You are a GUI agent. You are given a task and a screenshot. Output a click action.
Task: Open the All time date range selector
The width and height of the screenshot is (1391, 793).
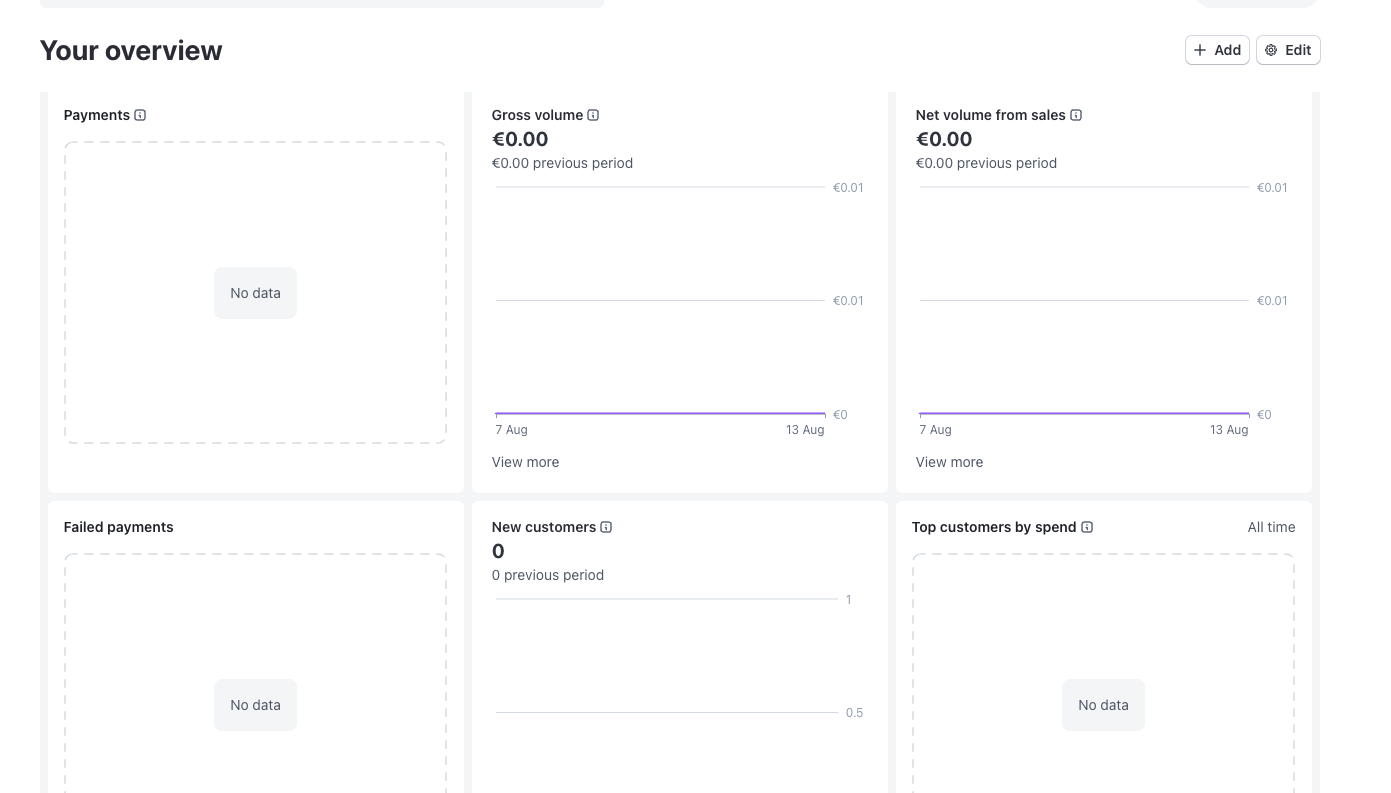1271,527
